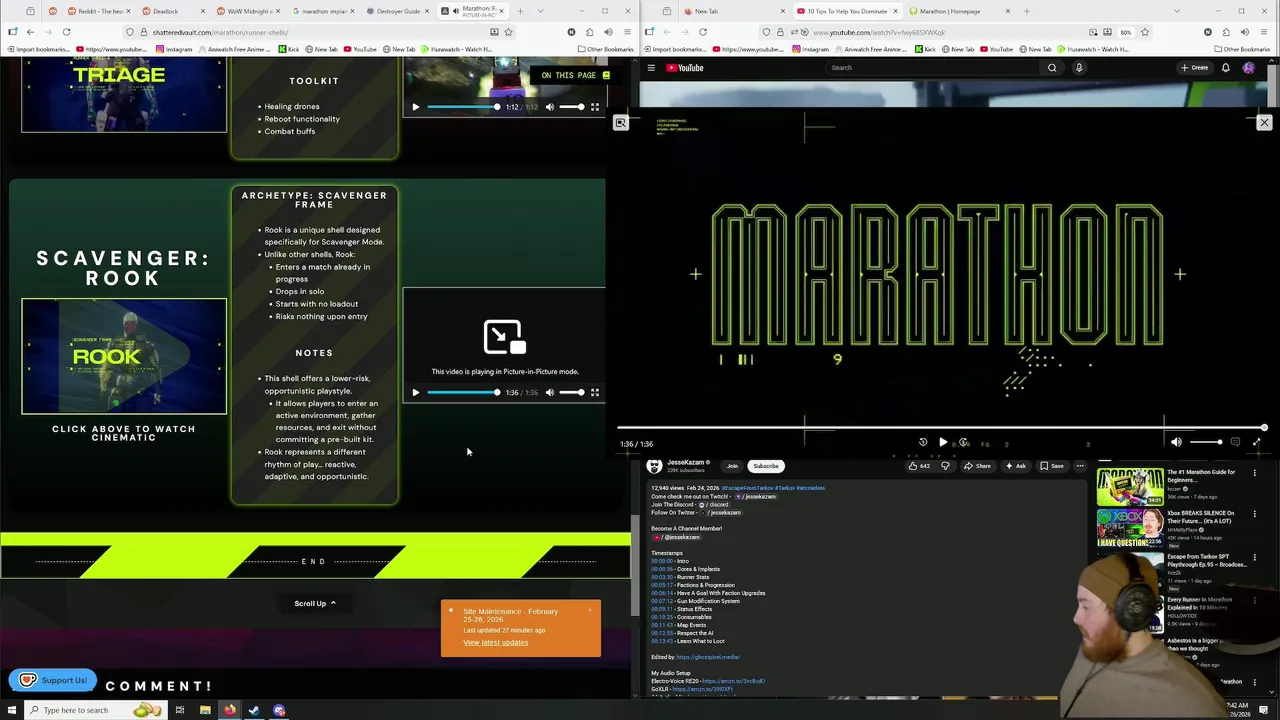This screenshot has width=1280, height=720.
Task: Open left browser hamburger menu
Action: pyautogui.click(x=627, y=32)
